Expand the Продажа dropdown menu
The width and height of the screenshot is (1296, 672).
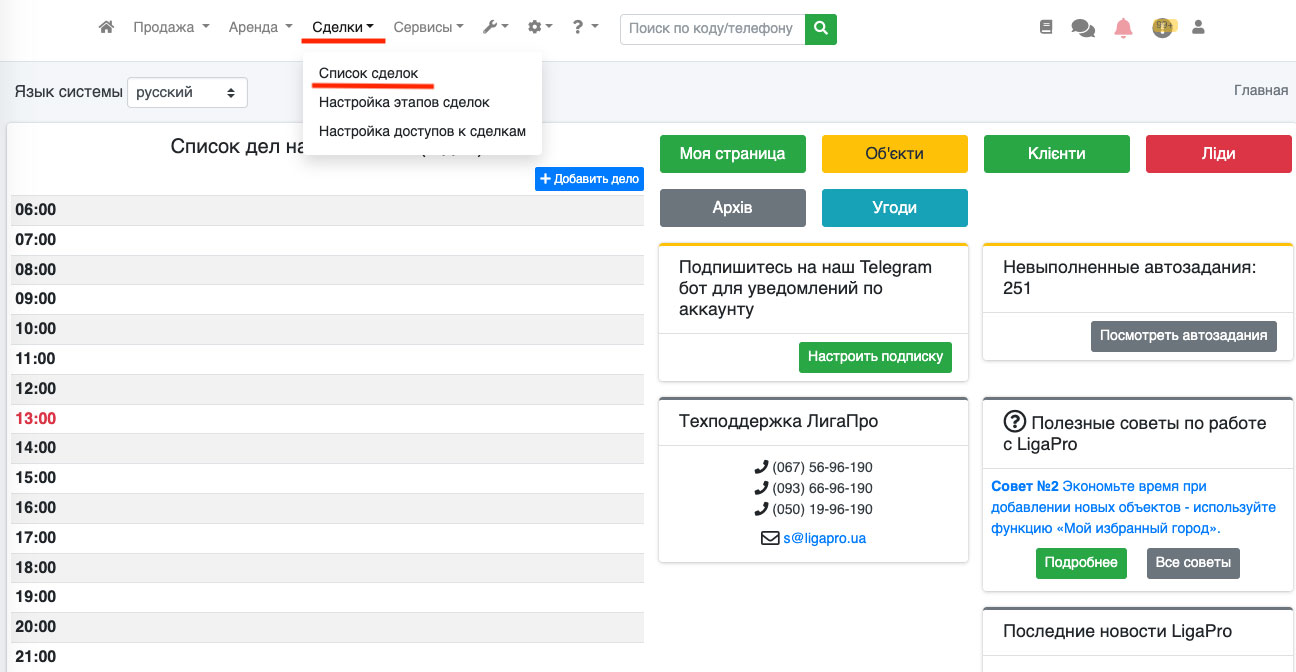point(171,28)
